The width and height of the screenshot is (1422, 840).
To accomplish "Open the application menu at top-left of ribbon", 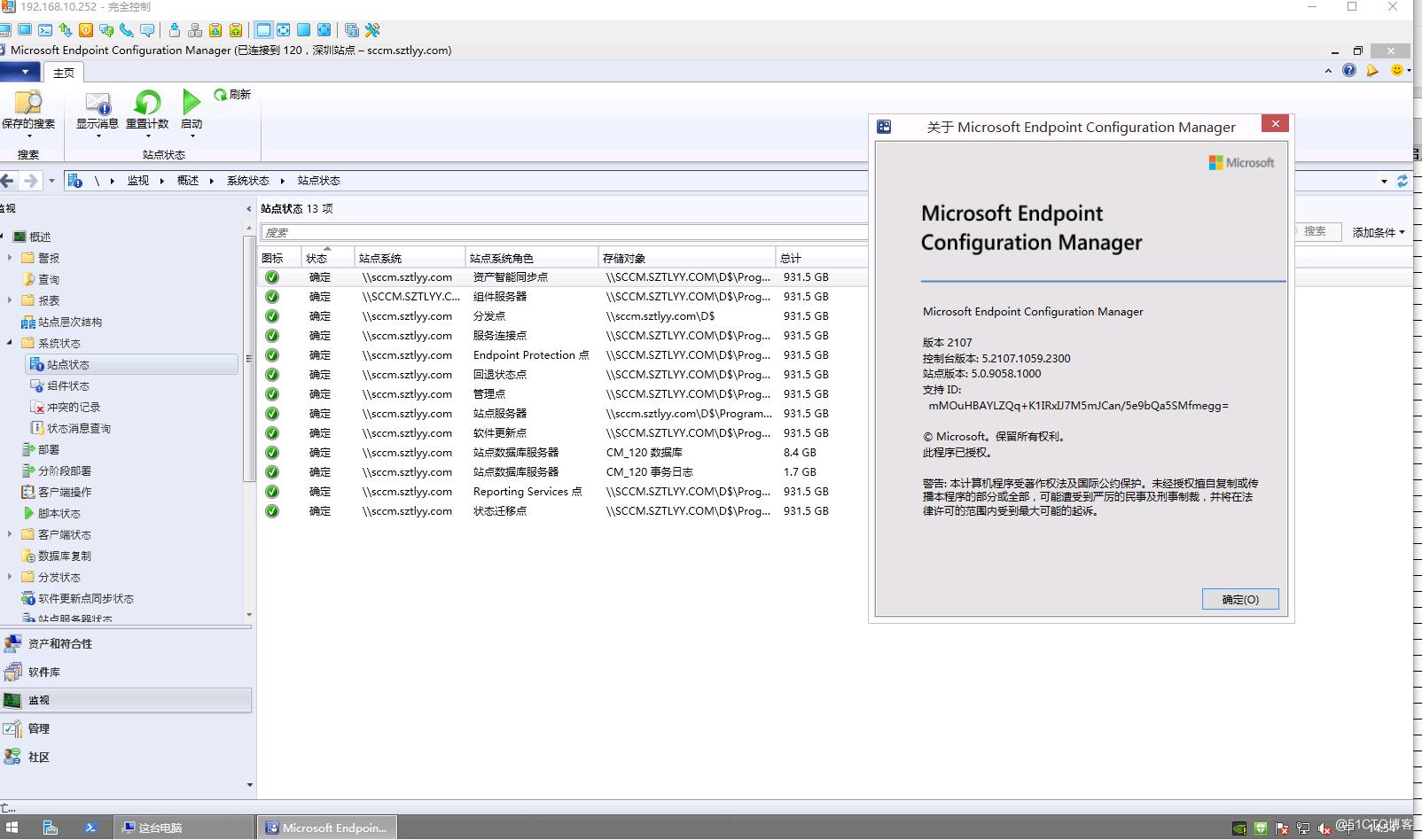I will 21,73.
